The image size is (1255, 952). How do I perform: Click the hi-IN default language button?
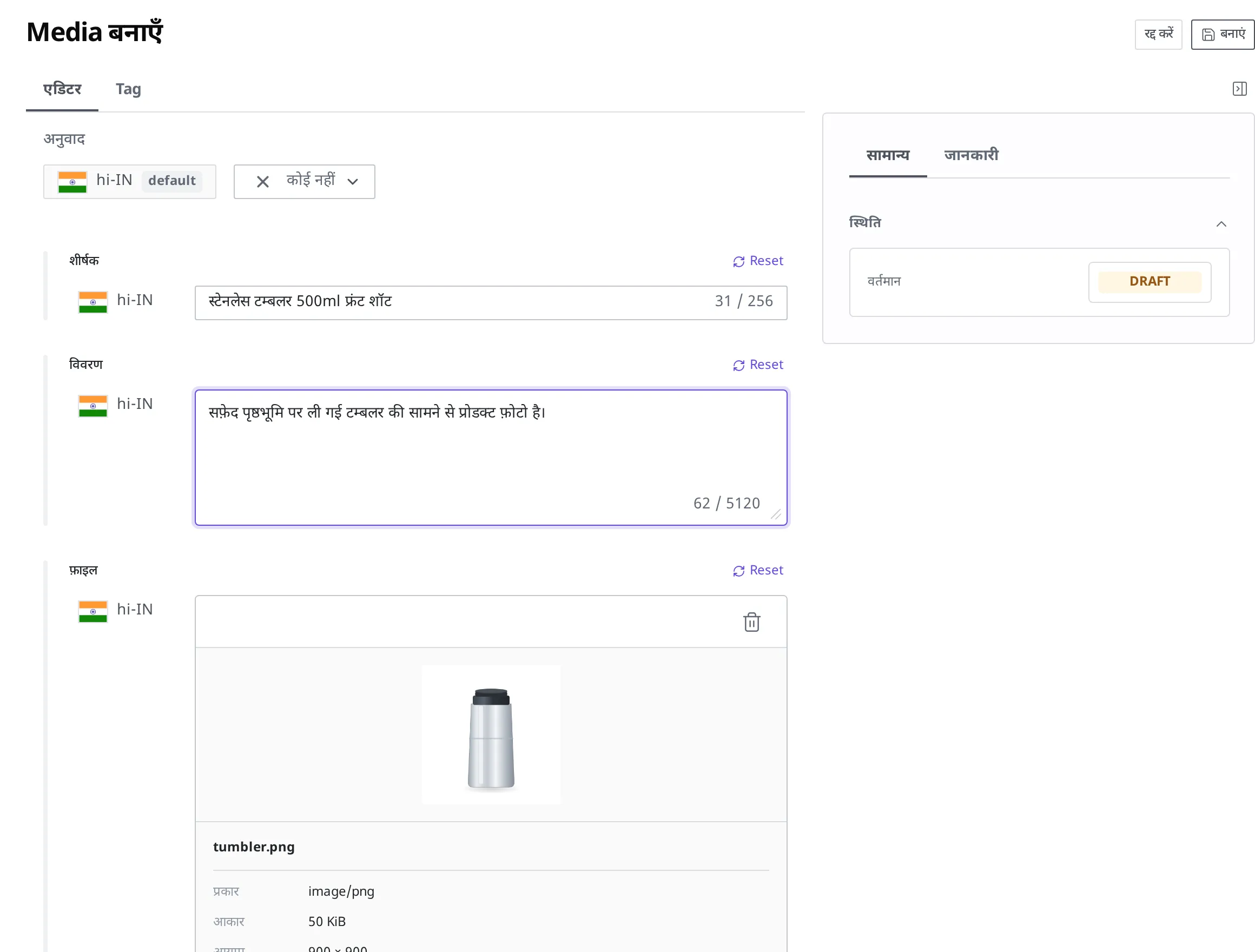pyautogui.click(x=129, y=182)
